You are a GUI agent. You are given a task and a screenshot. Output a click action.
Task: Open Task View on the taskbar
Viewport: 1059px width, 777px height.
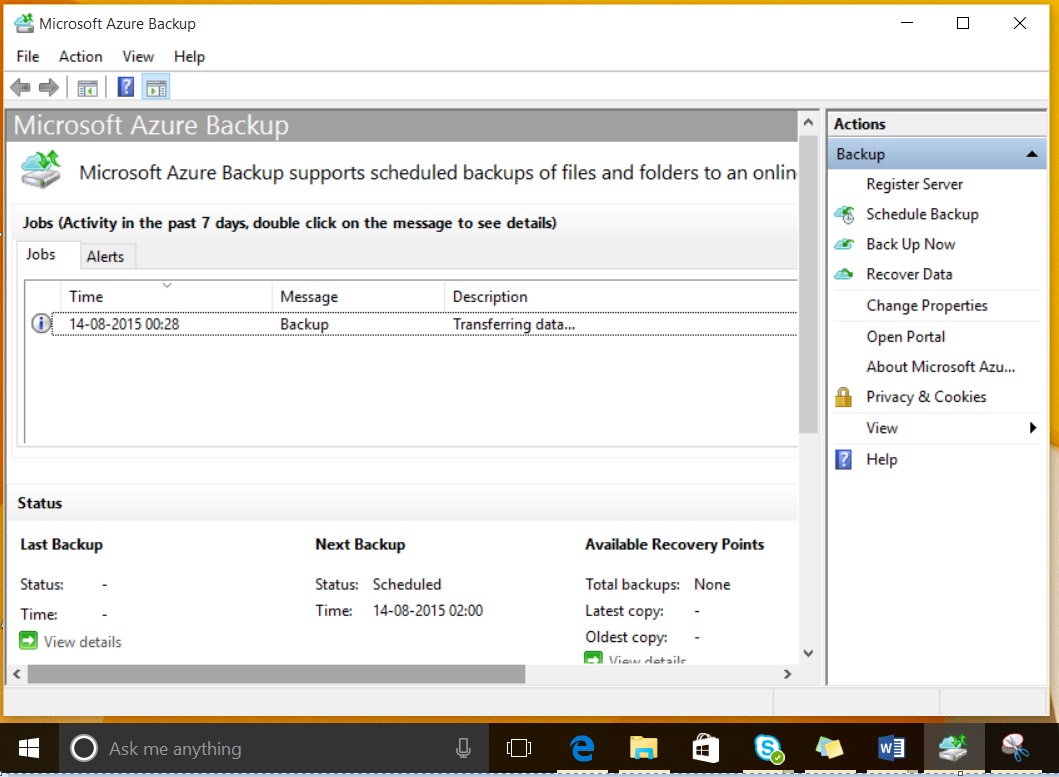pyautogui.click(x=519, y=748)
